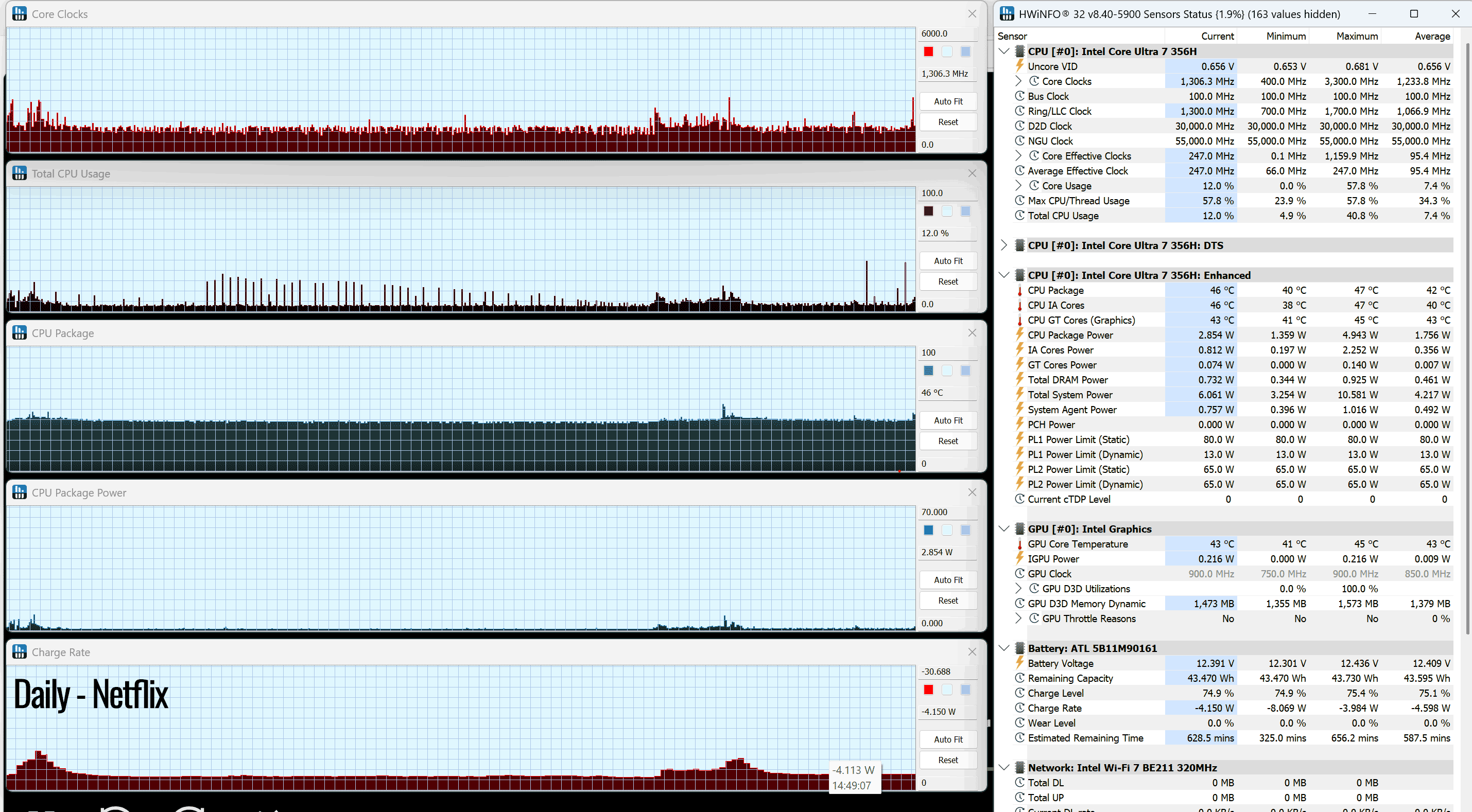Screen dimensions: 1472x812
Task: Click the dark swatch in Total CPU Usage graph
Action: tap(928, 210)
